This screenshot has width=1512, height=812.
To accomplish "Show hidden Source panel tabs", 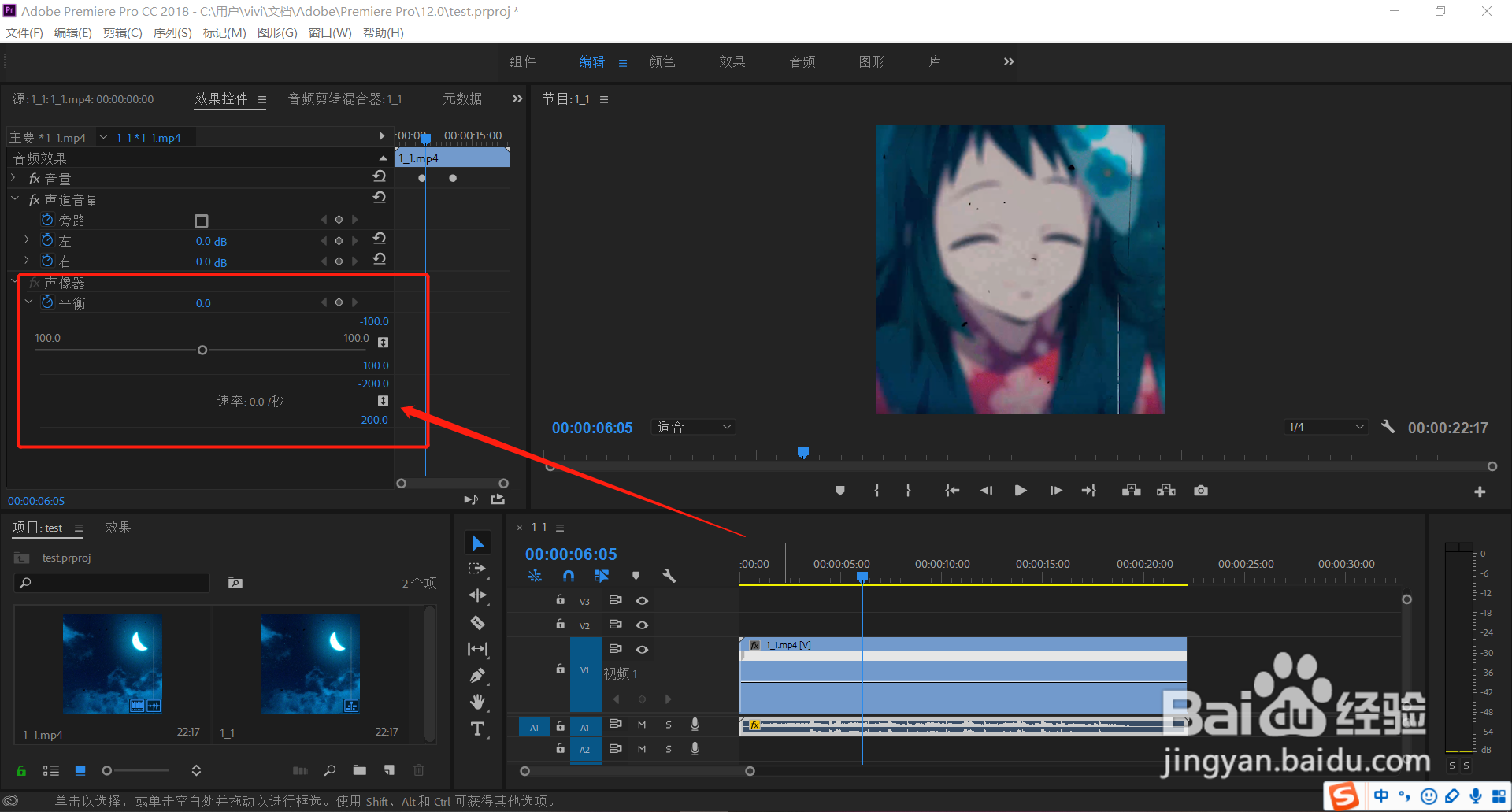I will coord(517,98).
